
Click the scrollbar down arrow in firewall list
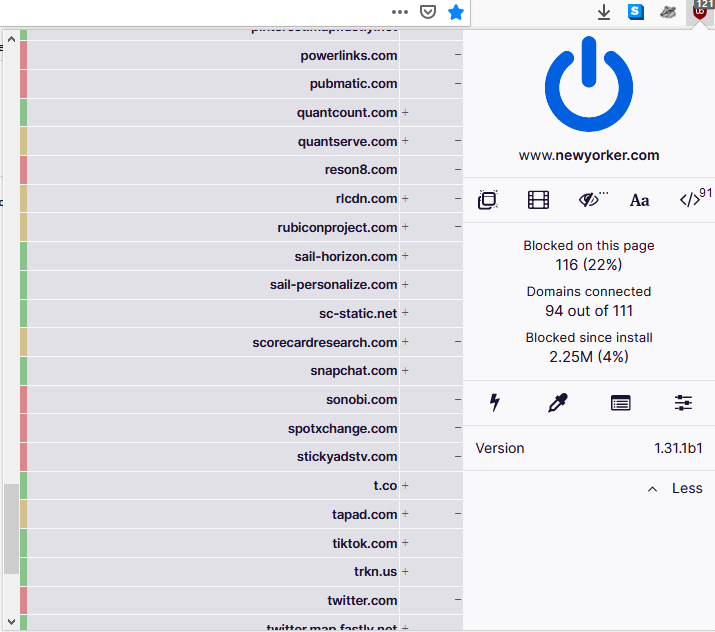tap(11, 622)
